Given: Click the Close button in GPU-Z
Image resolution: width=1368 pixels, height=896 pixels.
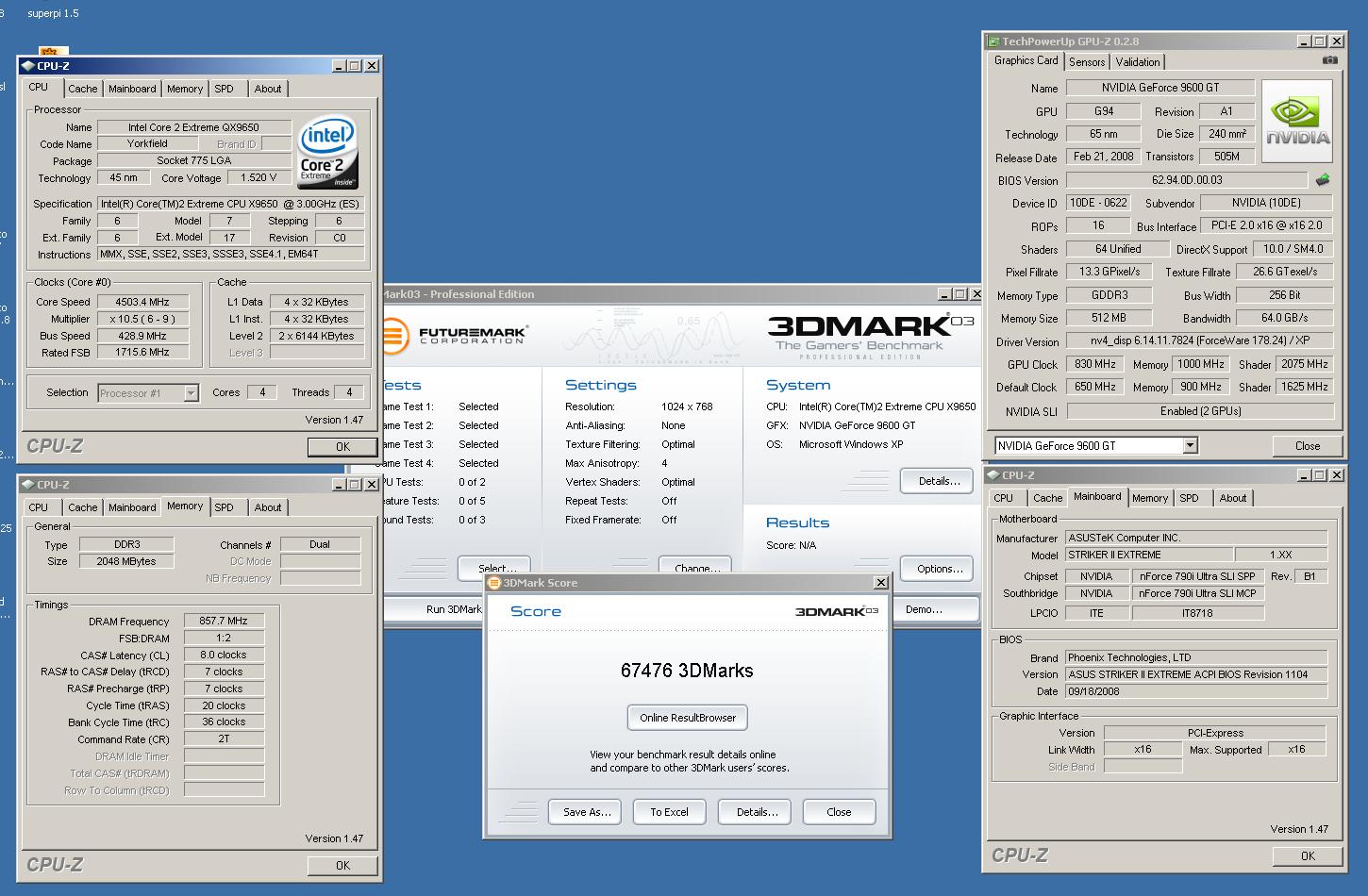Looking at the screenshot, I should [1308, 446].
